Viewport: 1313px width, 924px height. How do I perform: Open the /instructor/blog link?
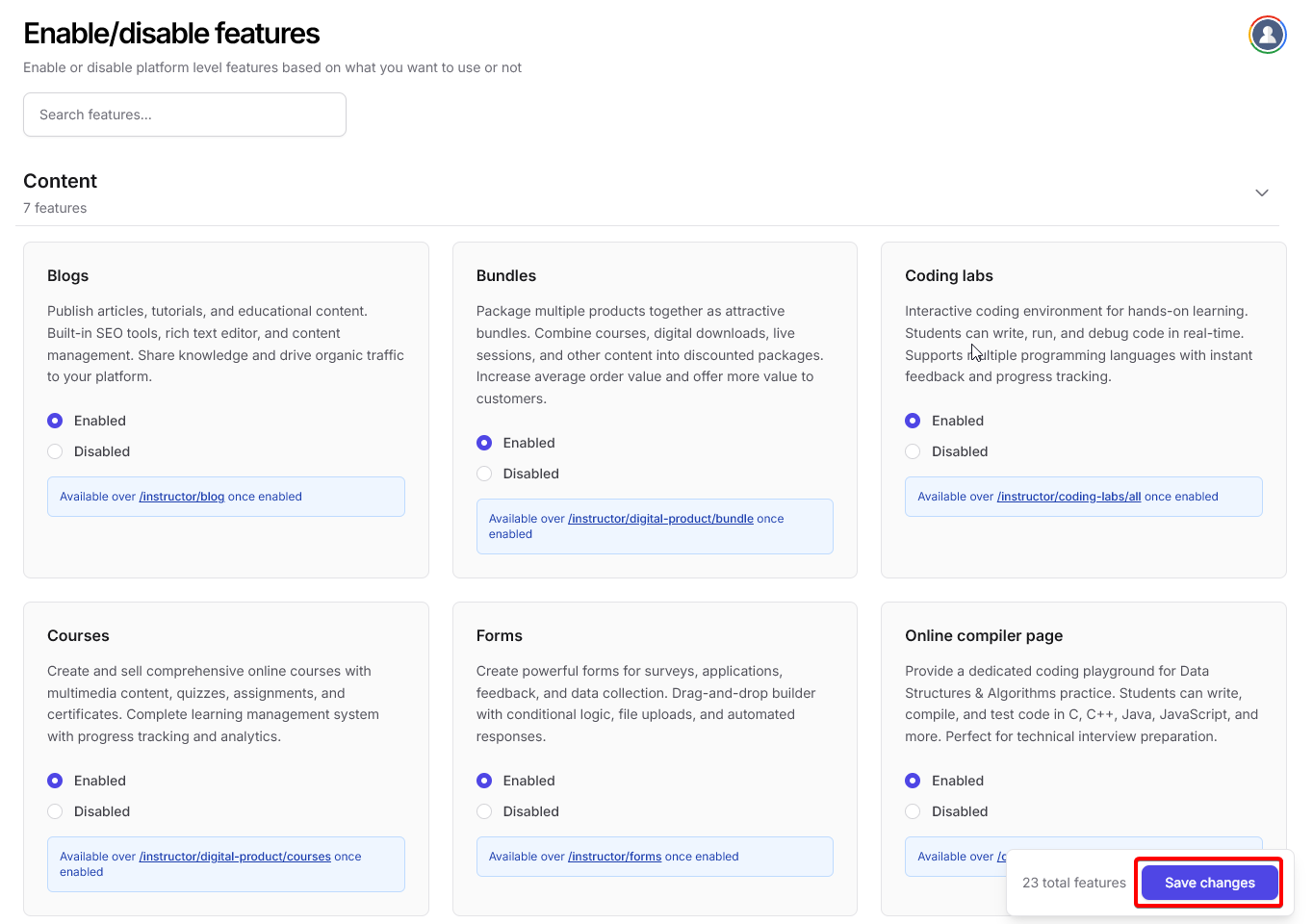(x=182, y=497)
